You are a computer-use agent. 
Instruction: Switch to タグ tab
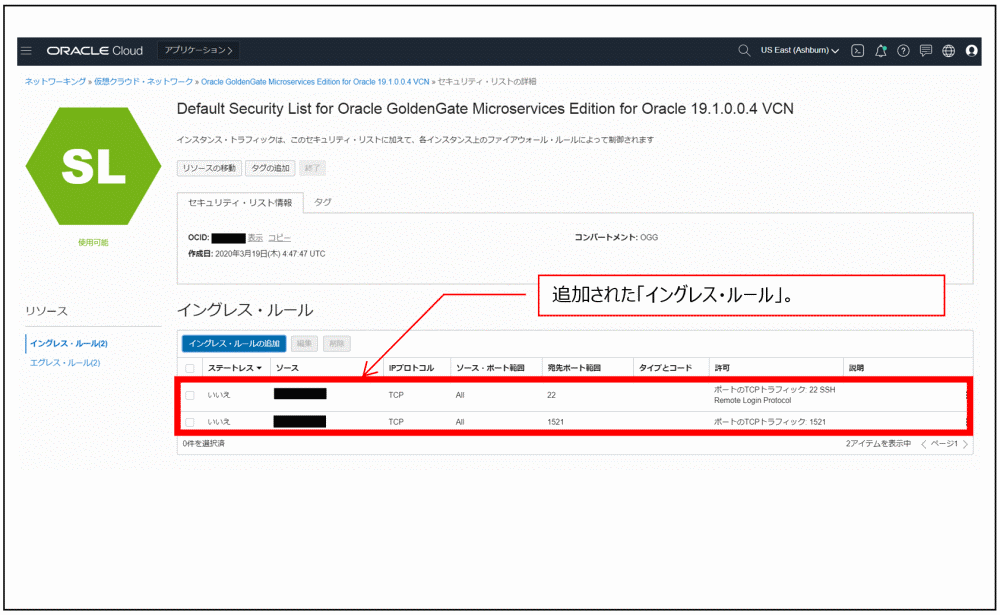323,202
